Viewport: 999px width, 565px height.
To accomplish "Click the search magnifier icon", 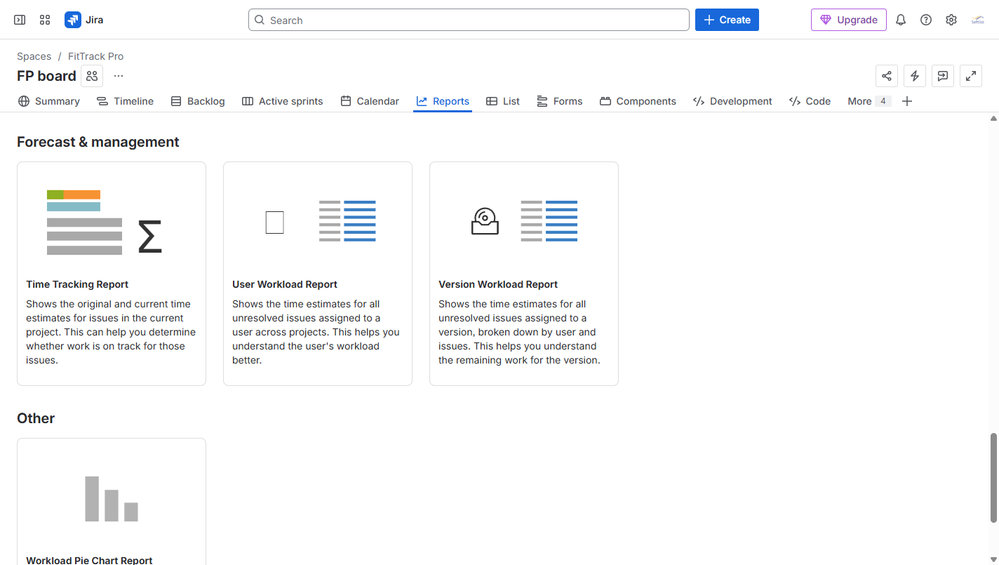I will click(259, 20).
